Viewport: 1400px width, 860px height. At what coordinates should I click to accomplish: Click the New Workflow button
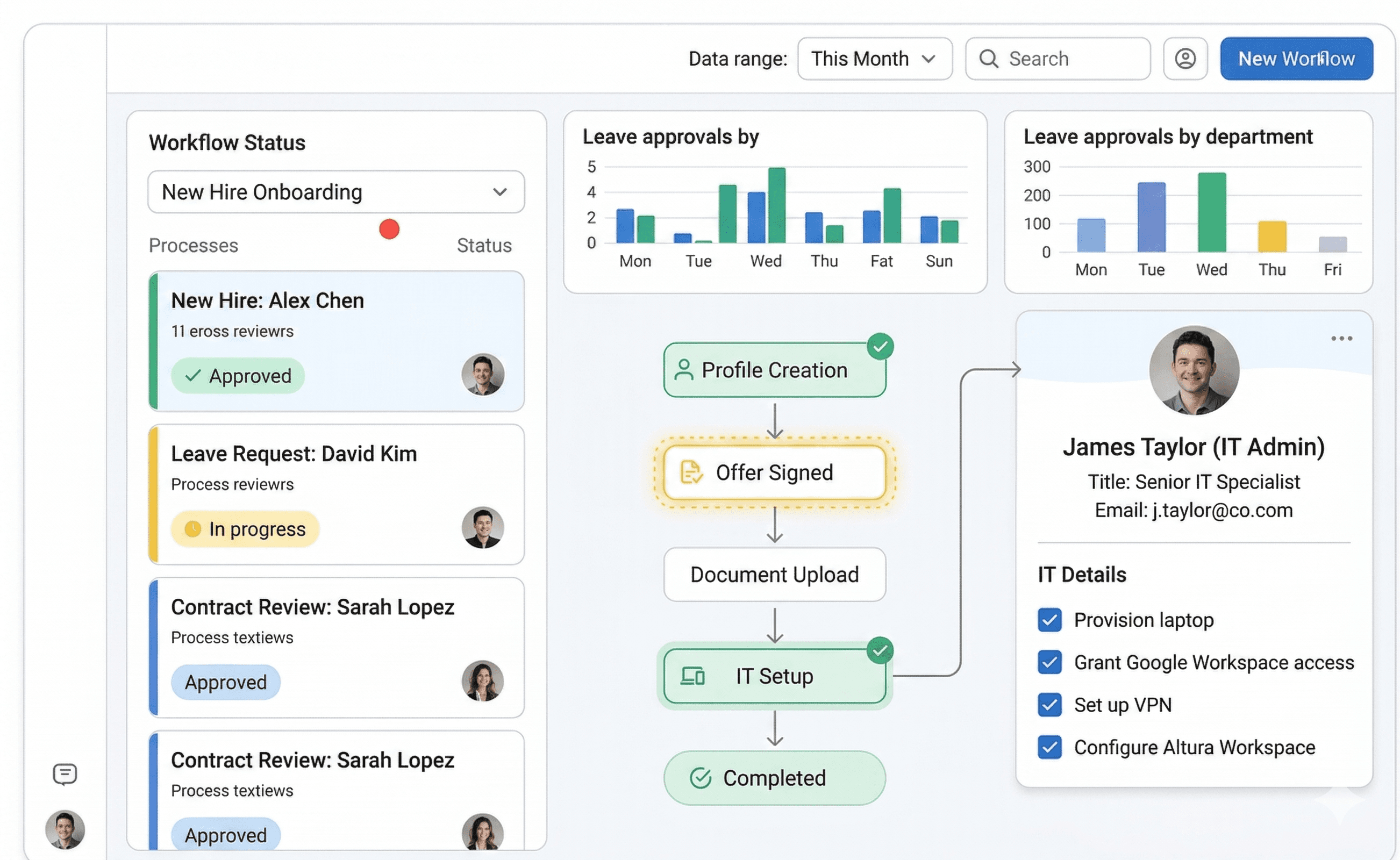tap(1296, 59)
